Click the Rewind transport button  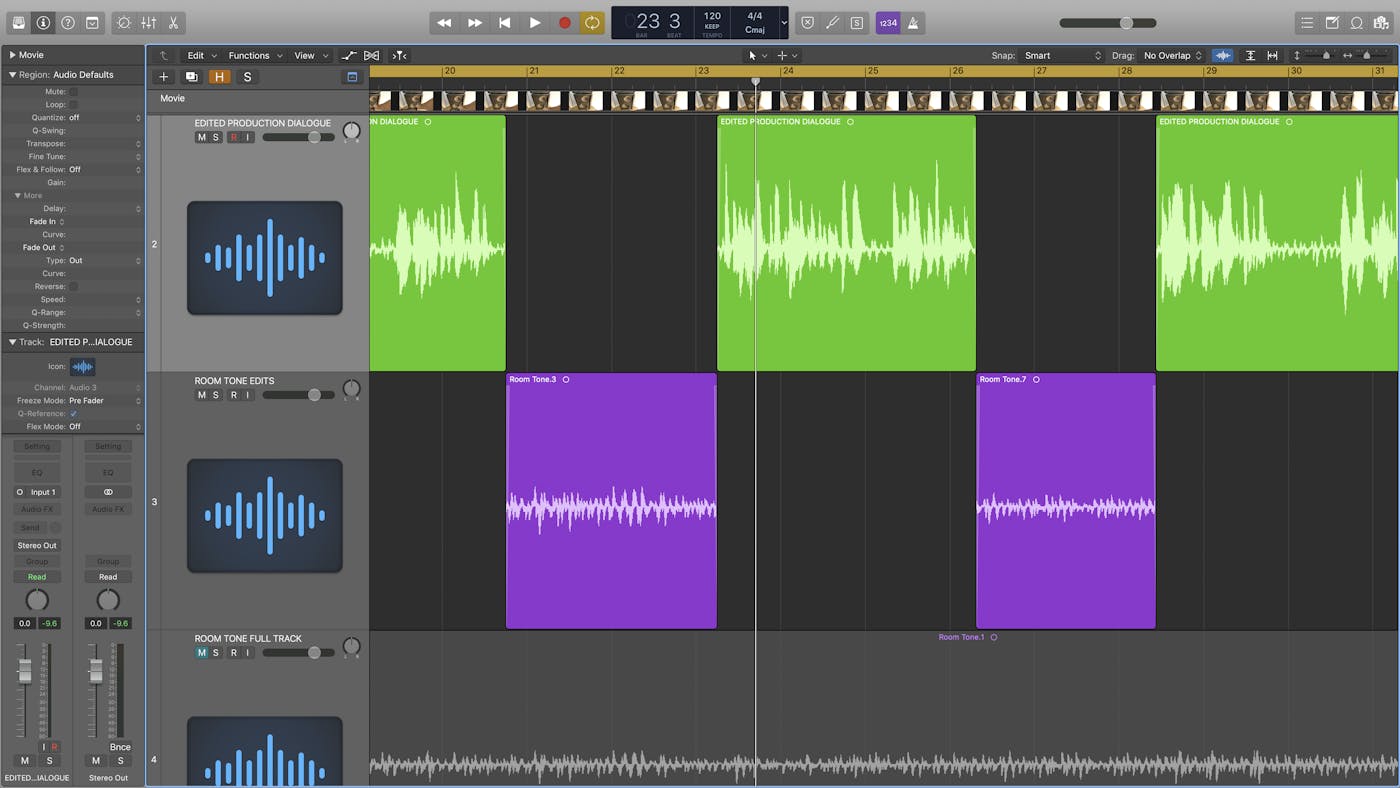tap(444, 22)
